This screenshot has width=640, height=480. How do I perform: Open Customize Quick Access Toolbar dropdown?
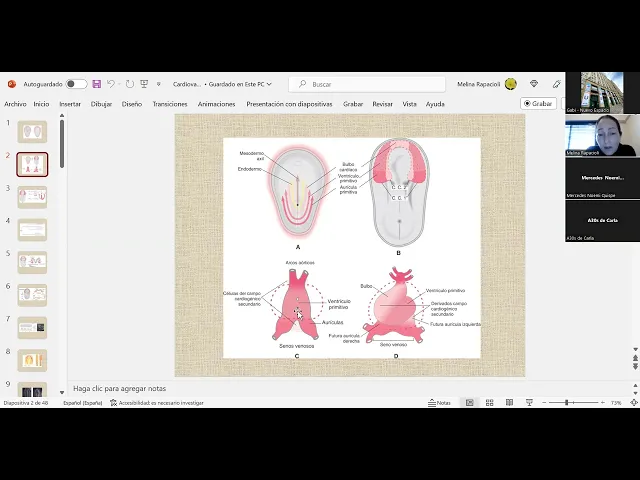(x=159, y=84)
